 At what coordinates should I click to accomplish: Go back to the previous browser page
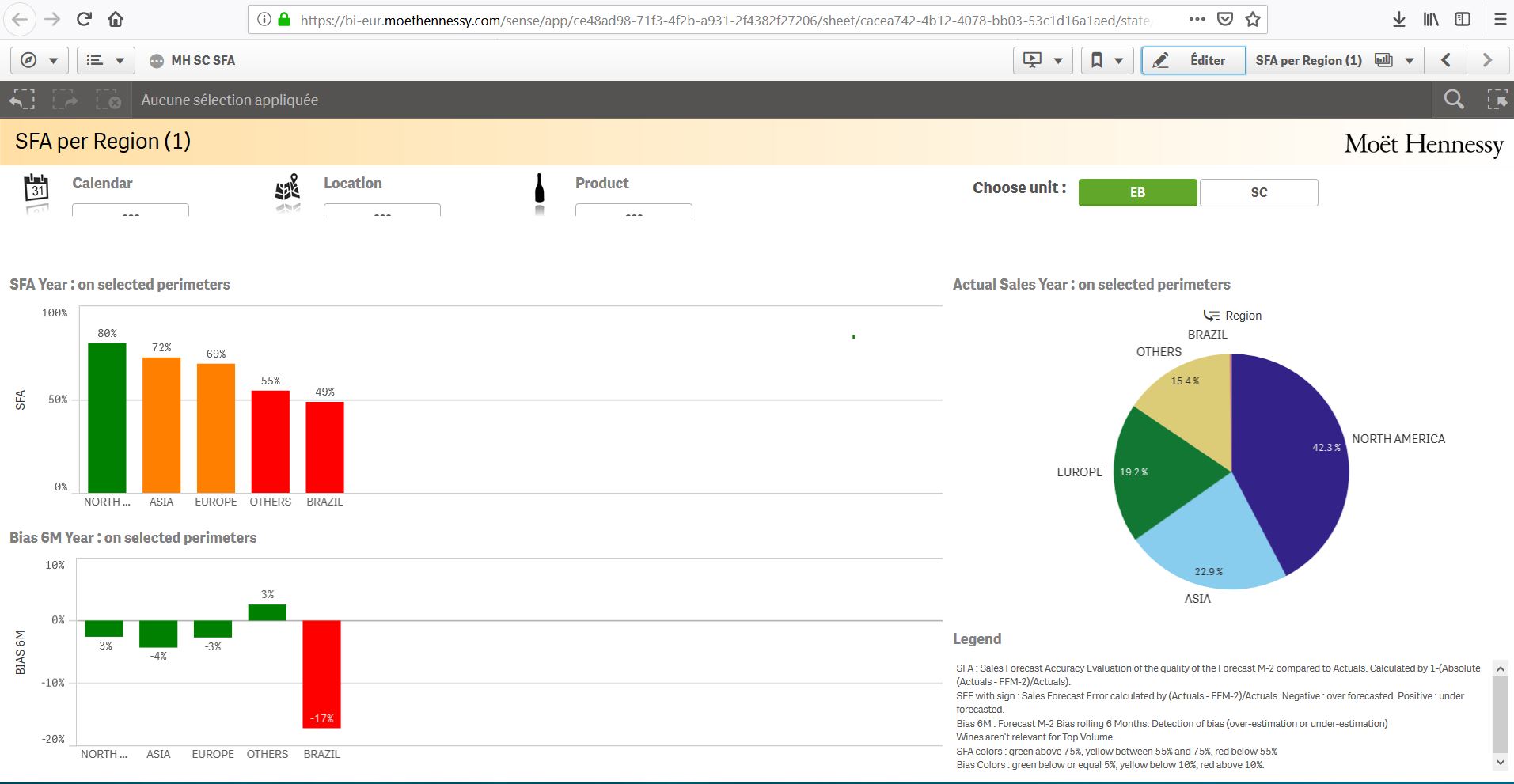21,19
